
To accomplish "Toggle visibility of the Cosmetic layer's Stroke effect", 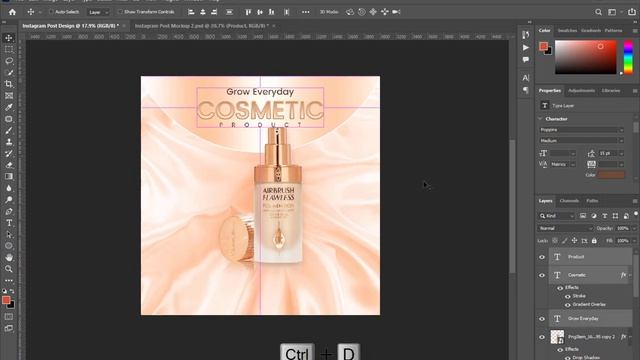I will (568, 296).
